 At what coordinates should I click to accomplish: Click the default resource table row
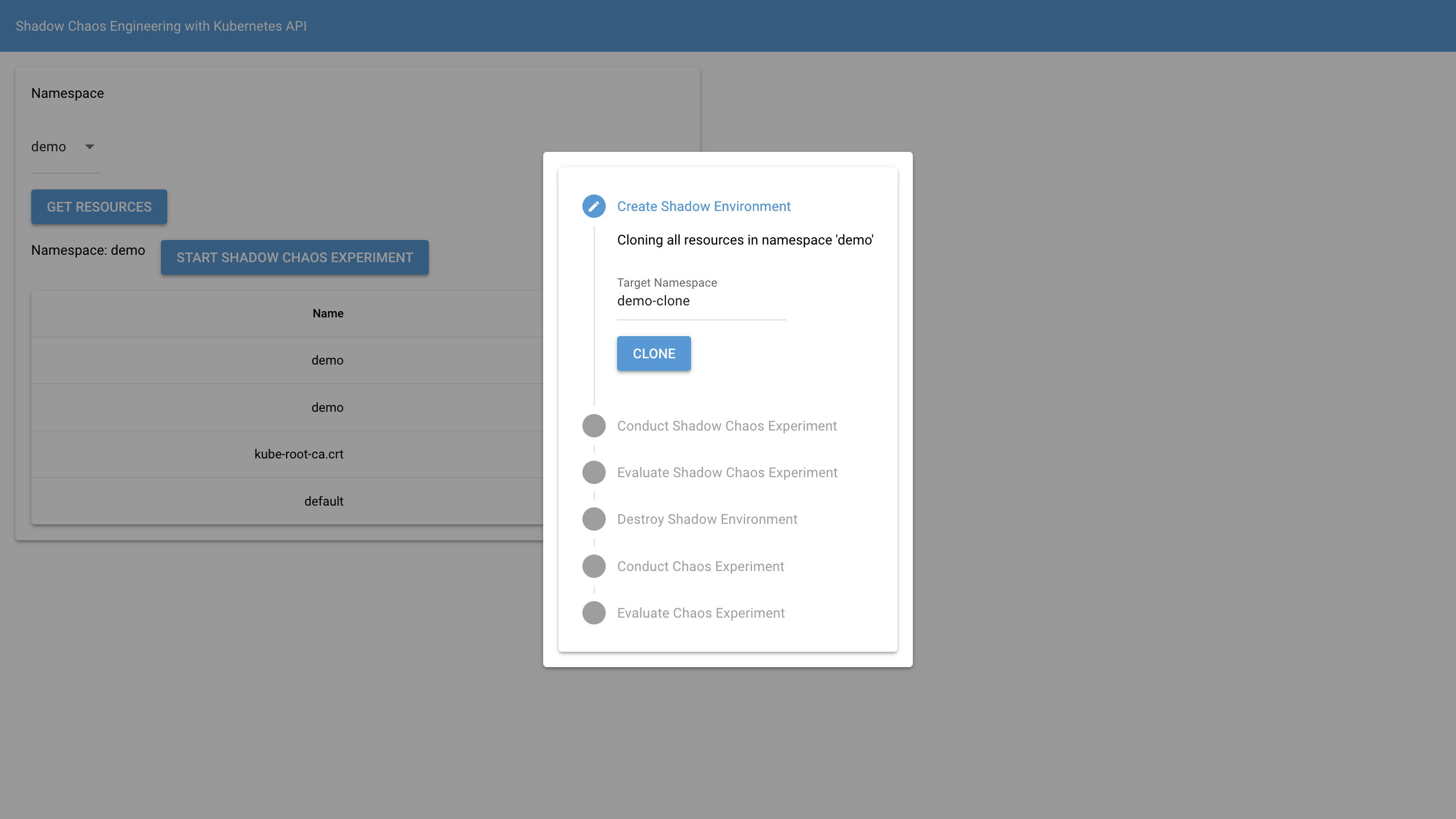pyautogui.click(x=324, y=502)
